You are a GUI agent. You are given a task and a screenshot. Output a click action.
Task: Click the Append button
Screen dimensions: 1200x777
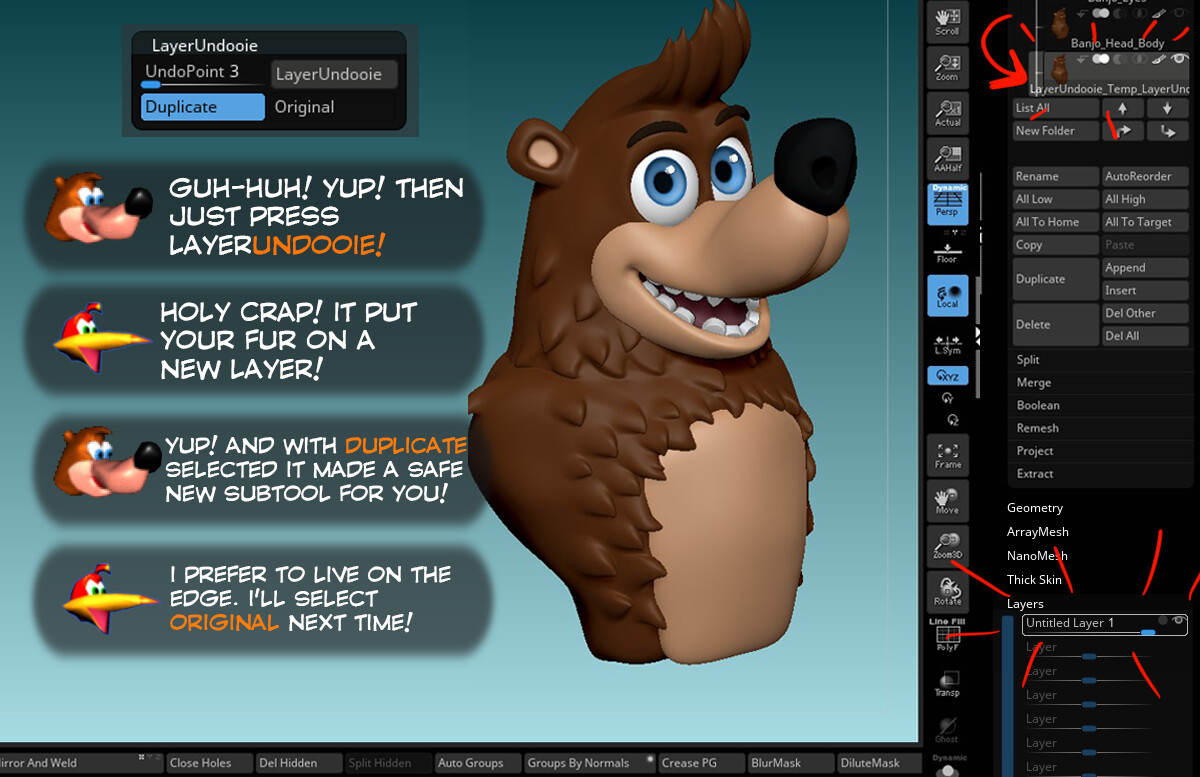coord(1145,268)
